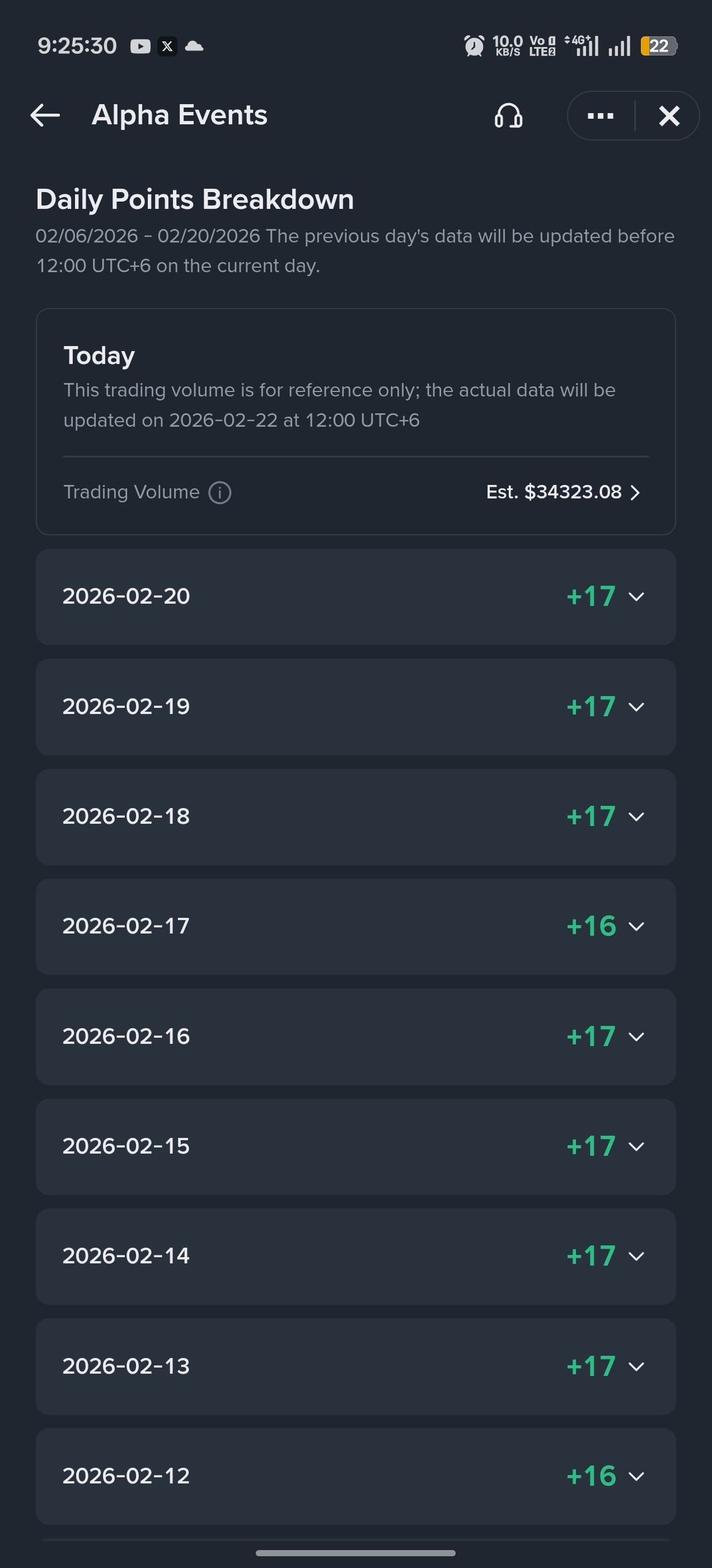The width and height of the screenshot is (712, 1568).
Task: Open estimated trading volume details arrow
Action: tap(635, 492)
